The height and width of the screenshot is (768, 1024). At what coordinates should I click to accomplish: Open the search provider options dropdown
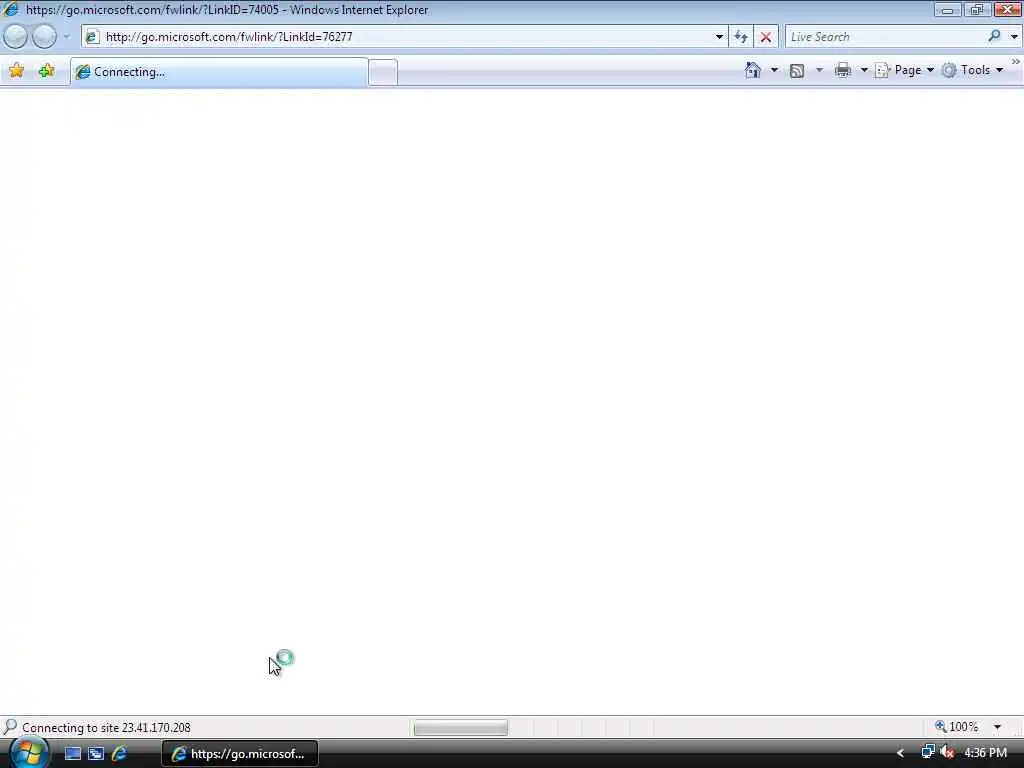point(1014,37)
